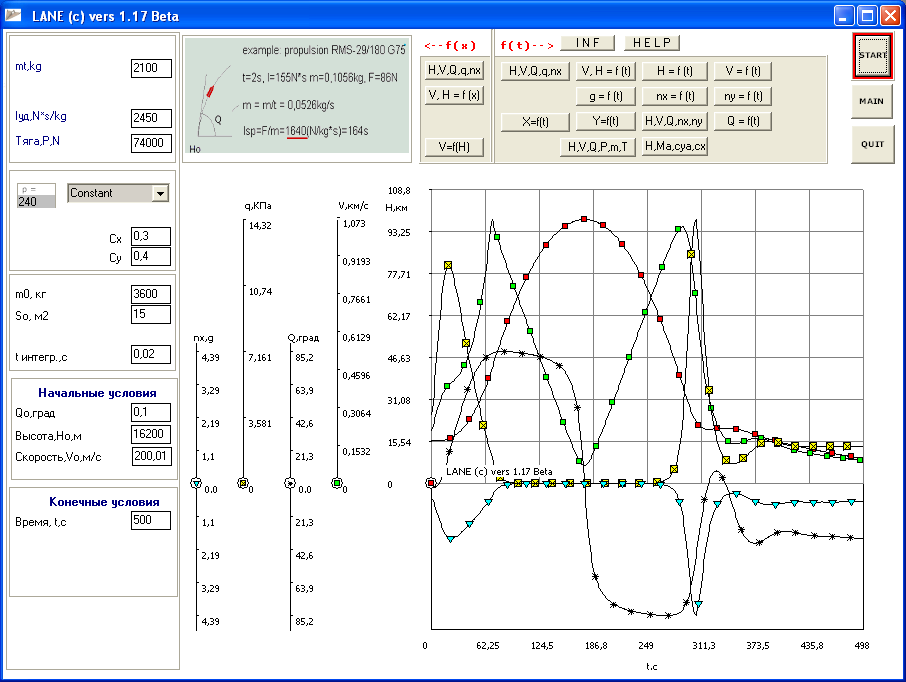Click the LANE app icon in title bar
Viewport: 906px width, 682px height.
tap(14, 15)
